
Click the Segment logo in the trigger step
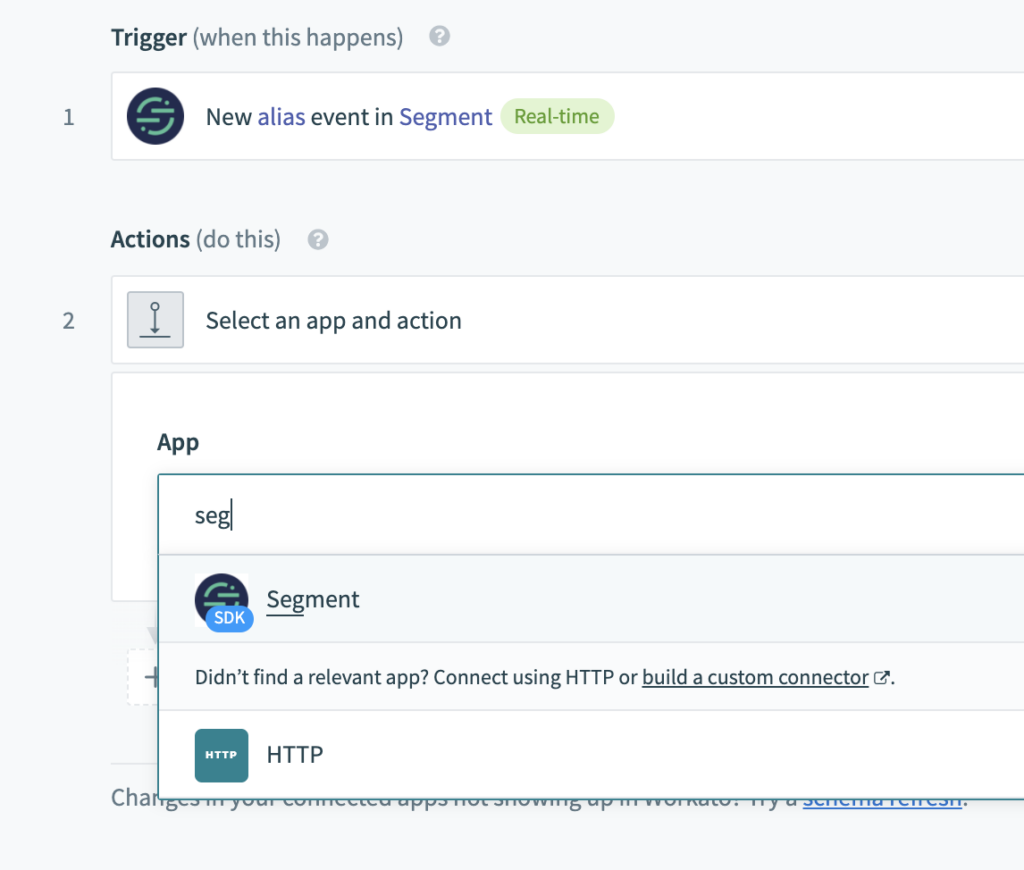155,117
